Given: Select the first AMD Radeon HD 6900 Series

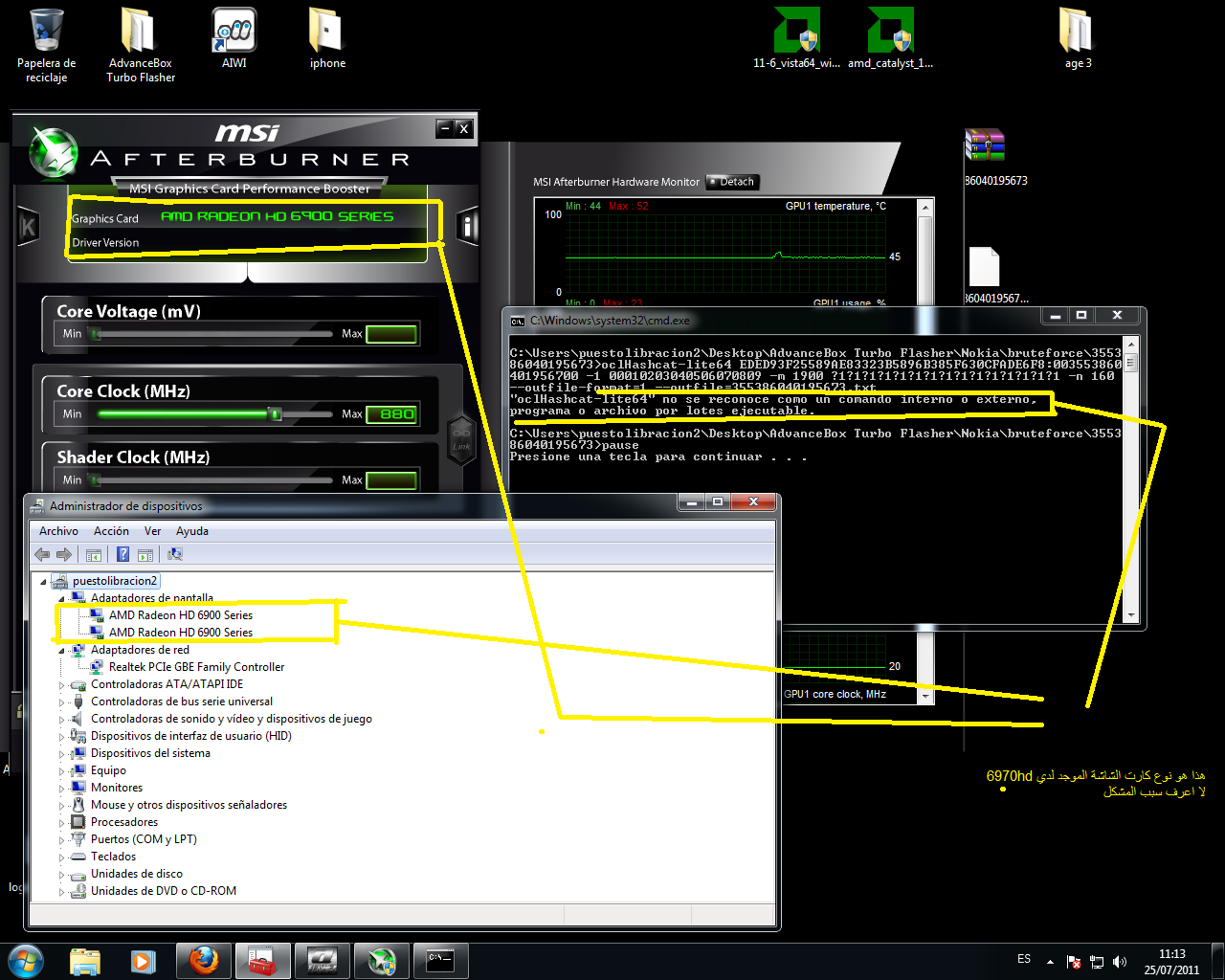Looking at the screenshot, I should pos(181,615).
